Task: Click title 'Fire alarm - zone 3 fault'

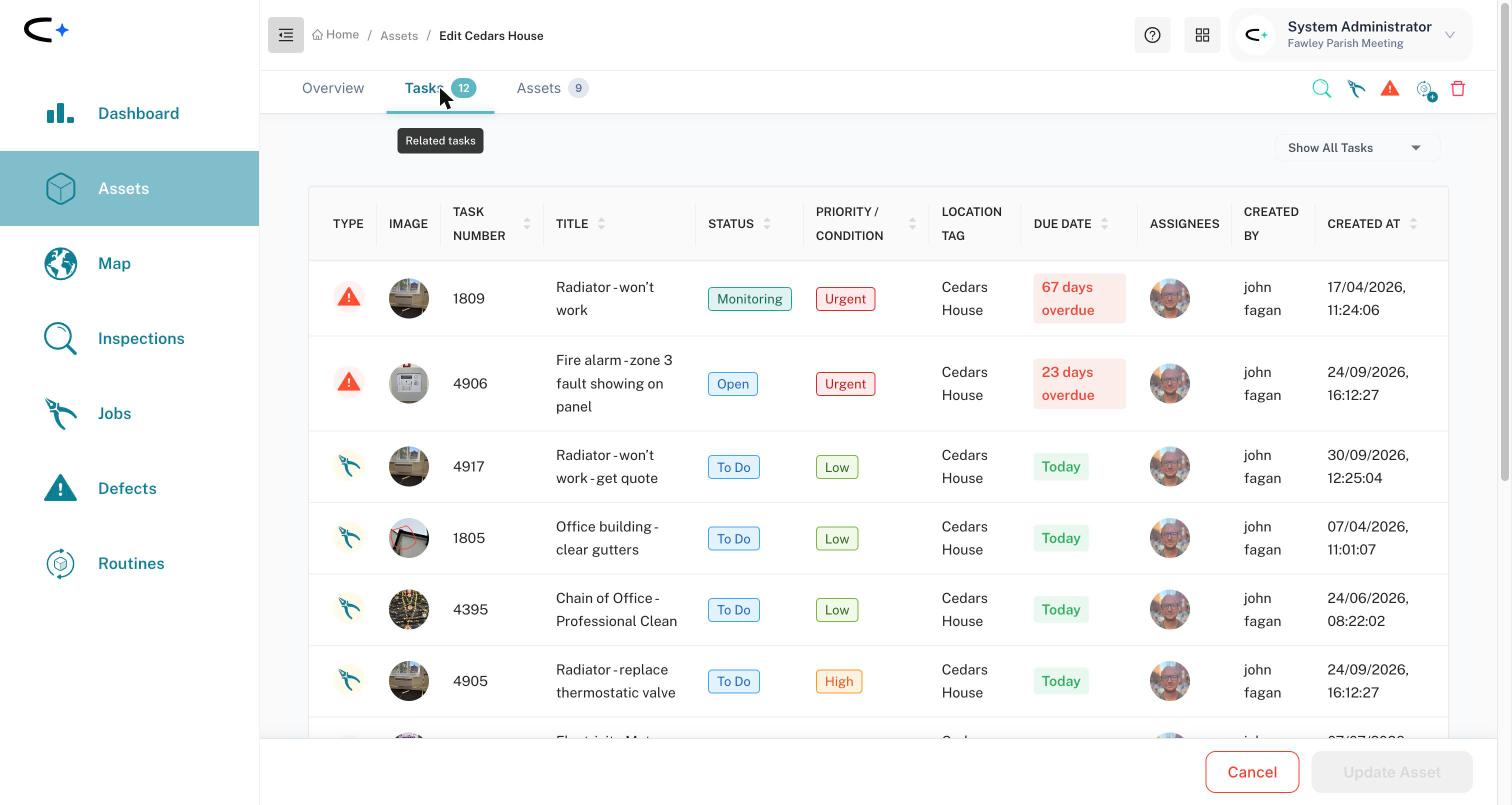Action: pyautogui.click(x=614, y=383)
